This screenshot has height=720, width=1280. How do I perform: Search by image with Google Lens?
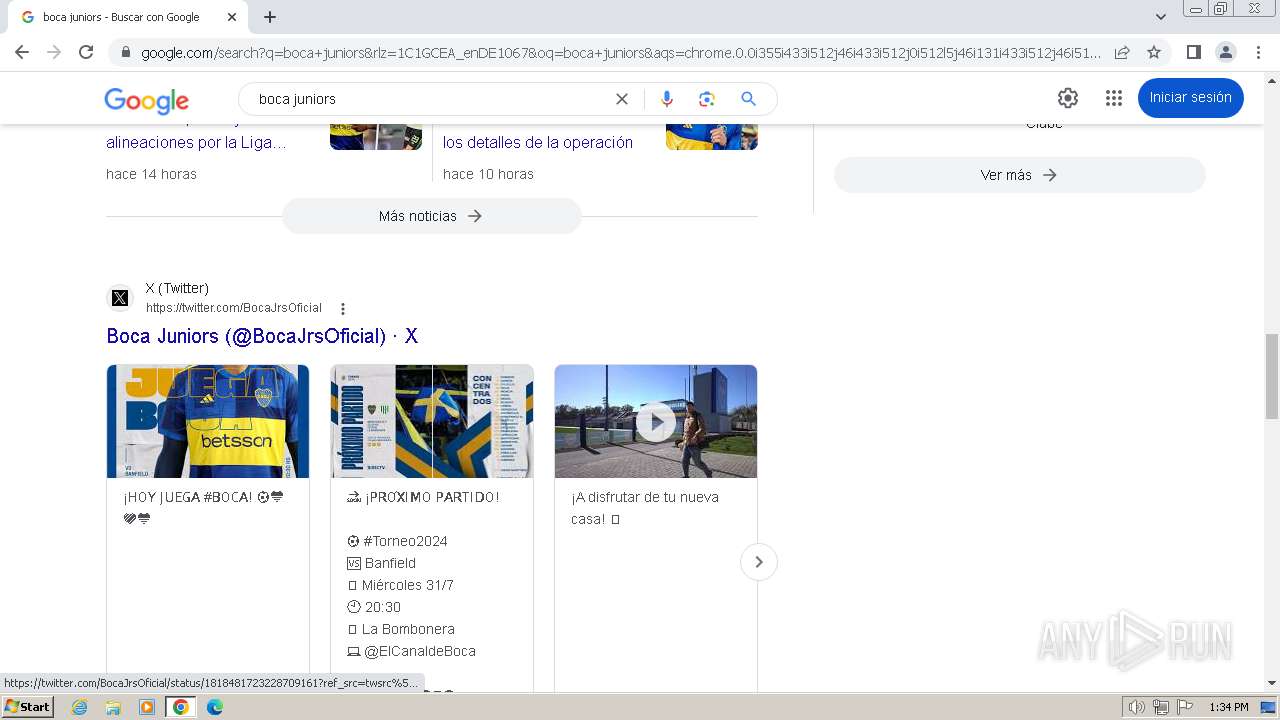(x=707, y=99)
